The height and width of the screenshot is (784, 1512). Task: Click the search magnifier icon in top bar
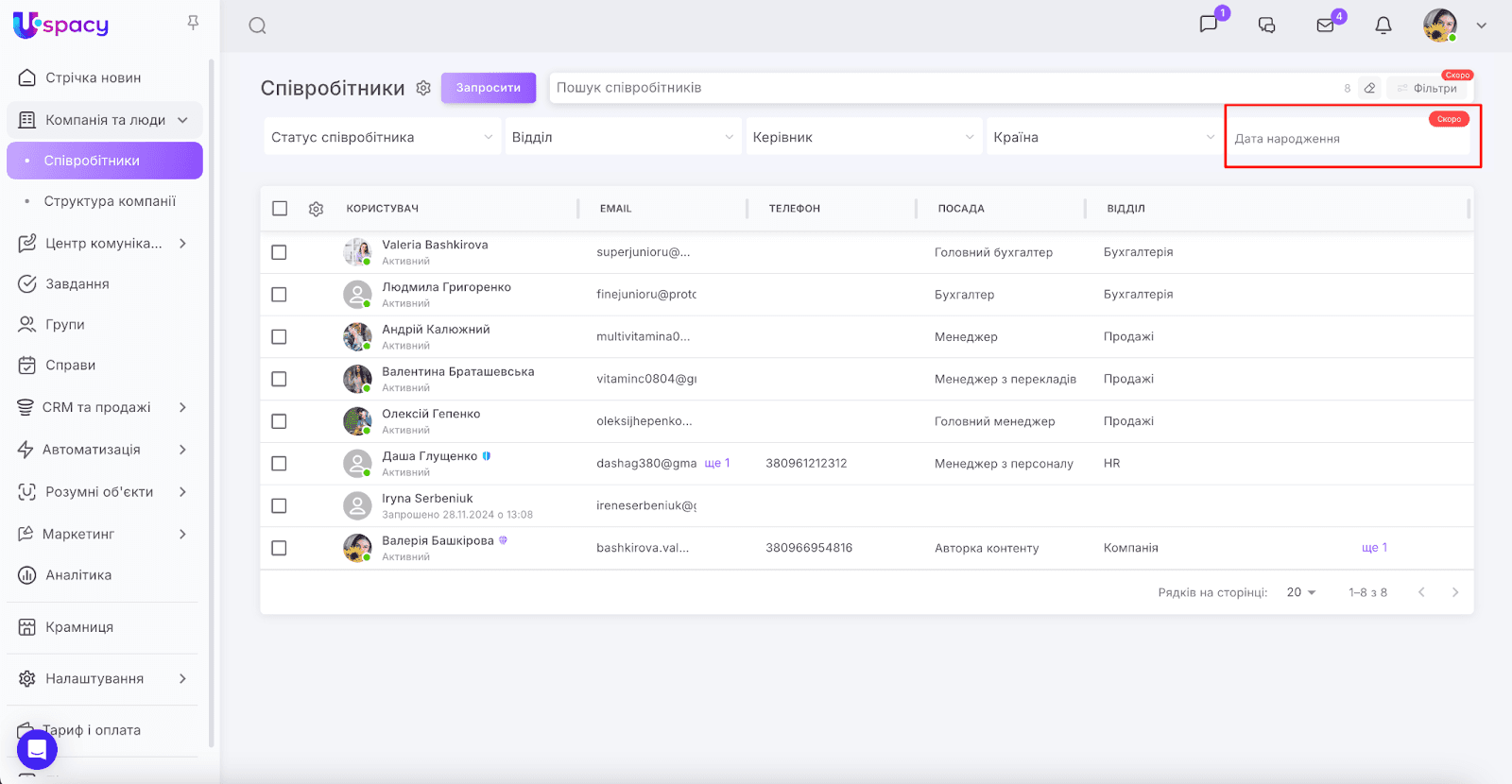[257, 26]
